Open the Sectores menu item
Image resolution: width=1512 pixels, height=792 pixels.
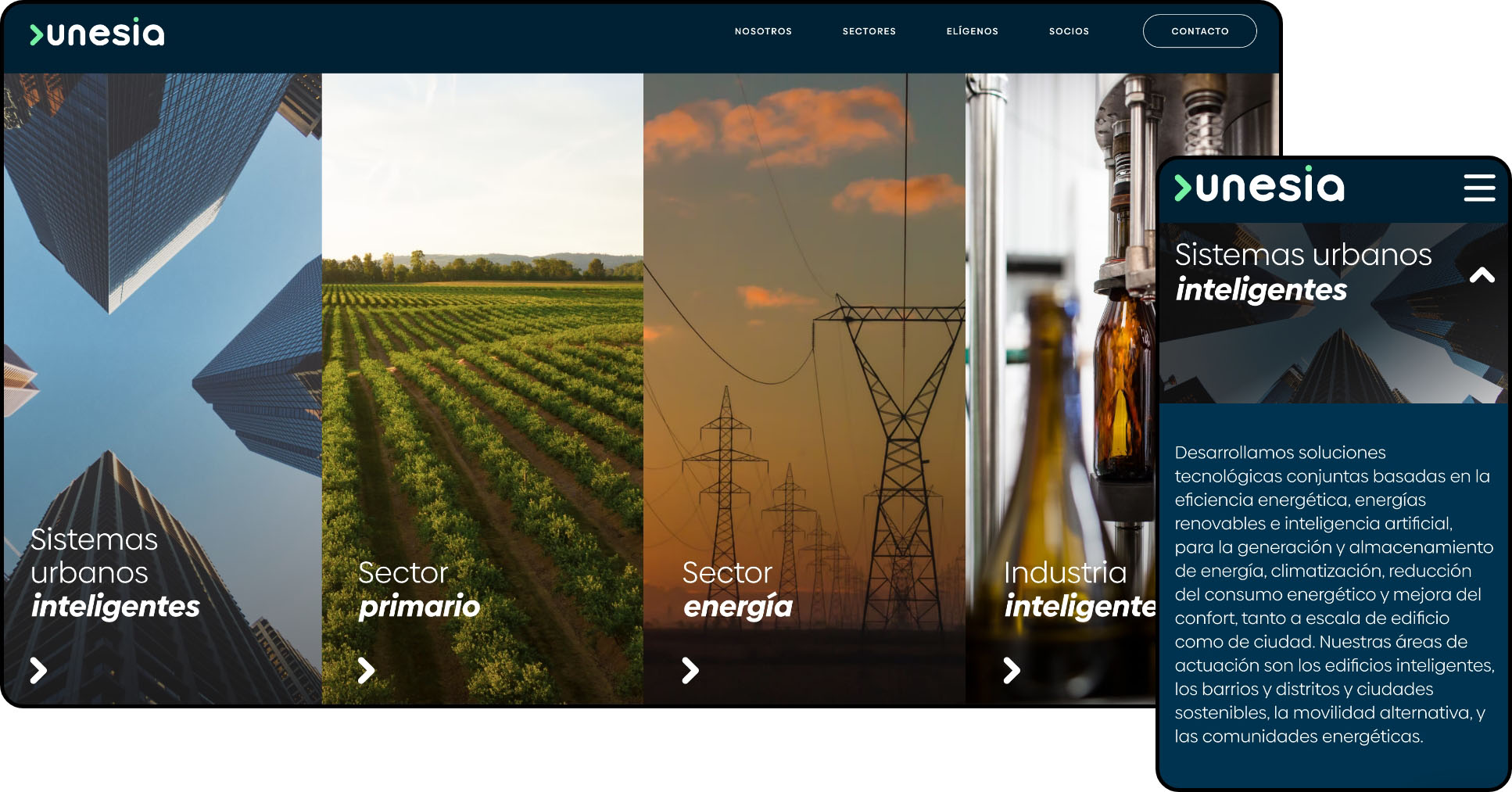click(x=869, y=31)
